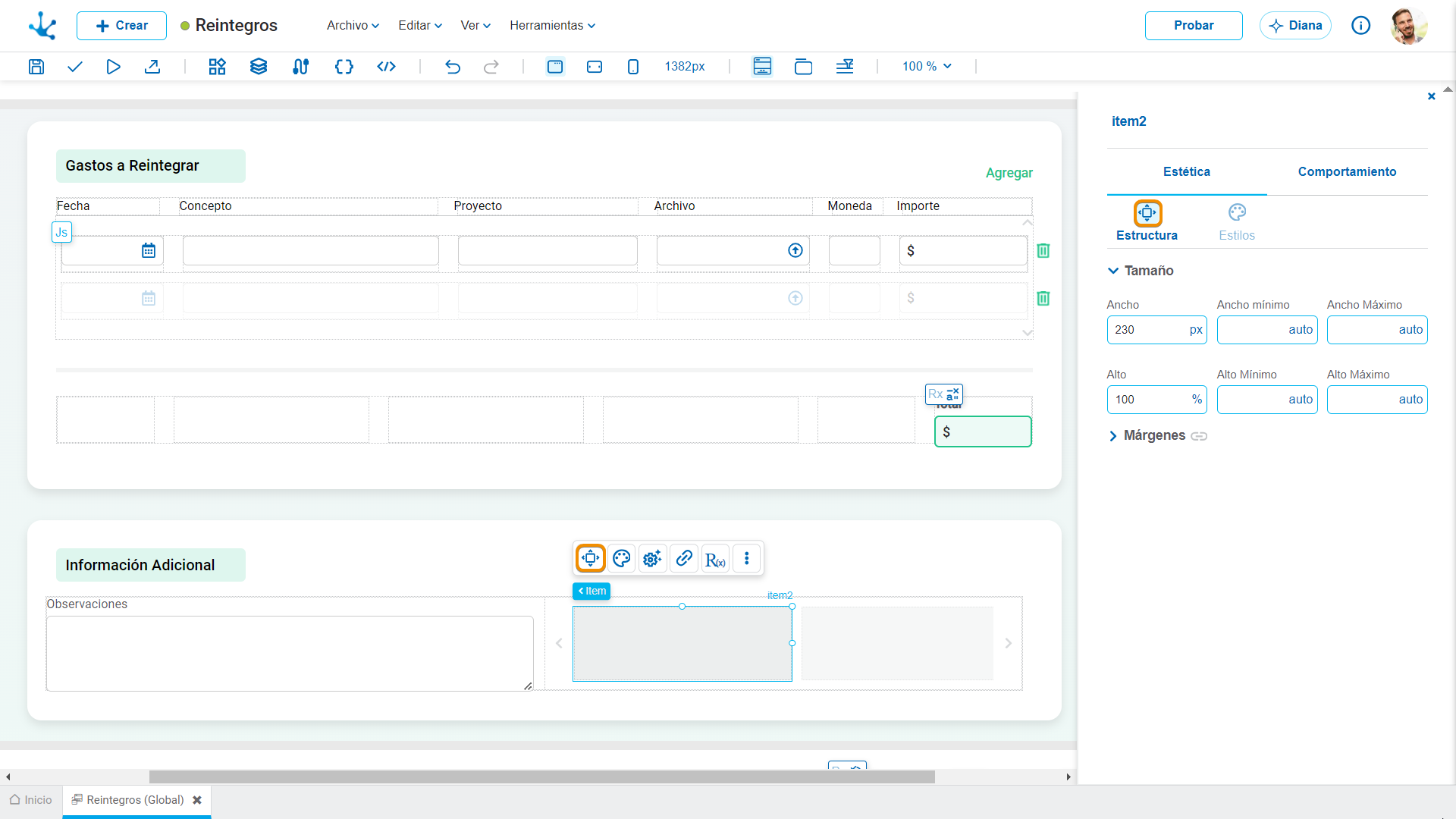Save the form with the diskette icon
Screen dimensions: 1456x819
coord(36,67)
